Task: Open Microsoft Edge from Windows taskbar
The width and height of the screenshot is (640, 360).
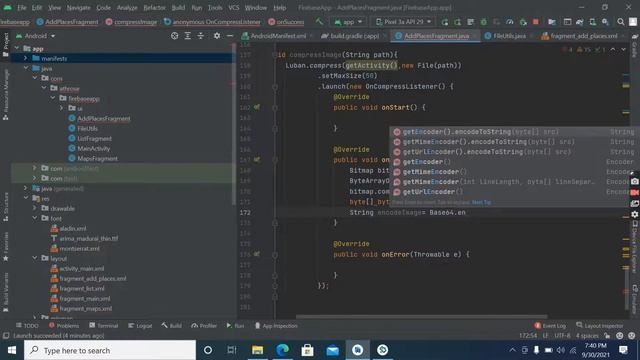Action: (282, 350)
